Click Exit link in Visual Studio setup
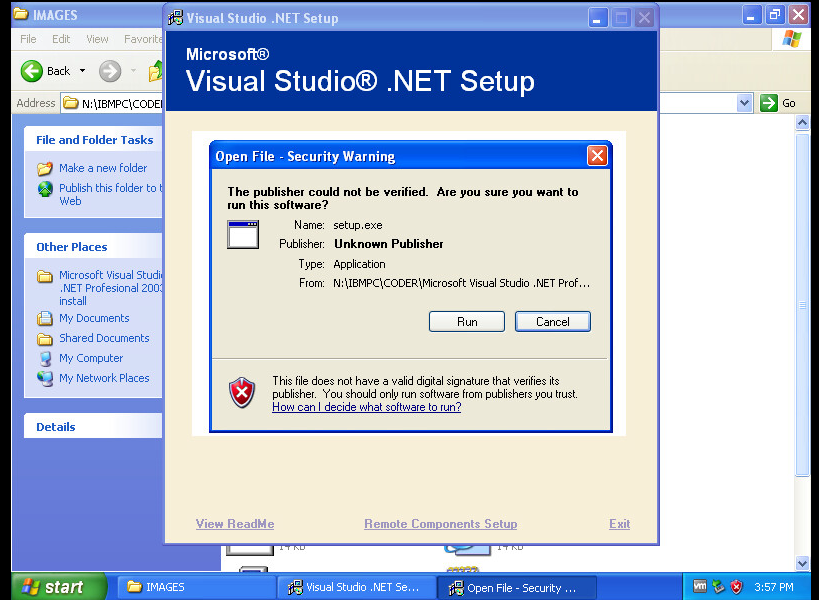 pyautogui.click(x=619, y=524)
